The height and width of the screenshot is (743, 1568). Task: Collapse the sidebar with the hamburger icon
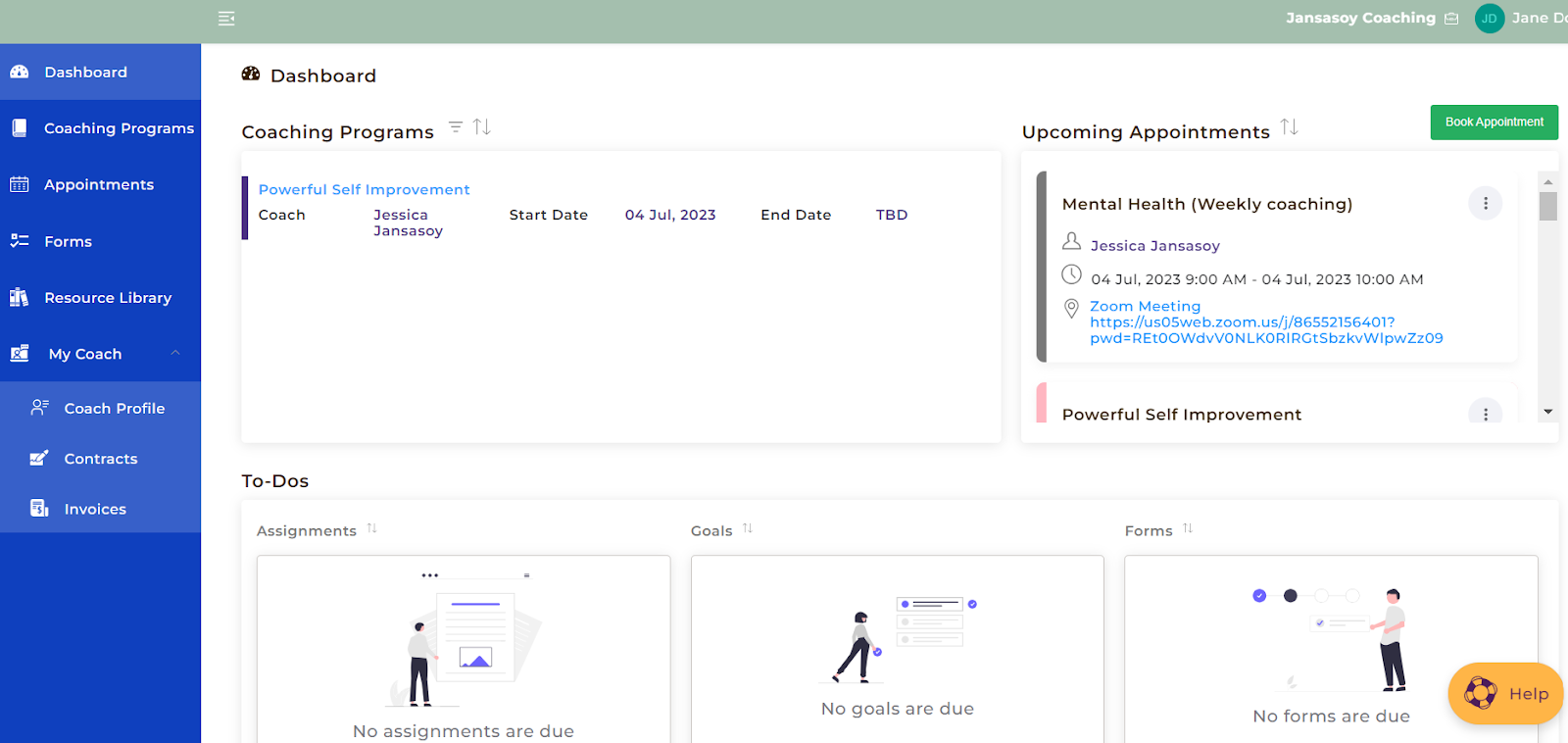pos(226,19)
